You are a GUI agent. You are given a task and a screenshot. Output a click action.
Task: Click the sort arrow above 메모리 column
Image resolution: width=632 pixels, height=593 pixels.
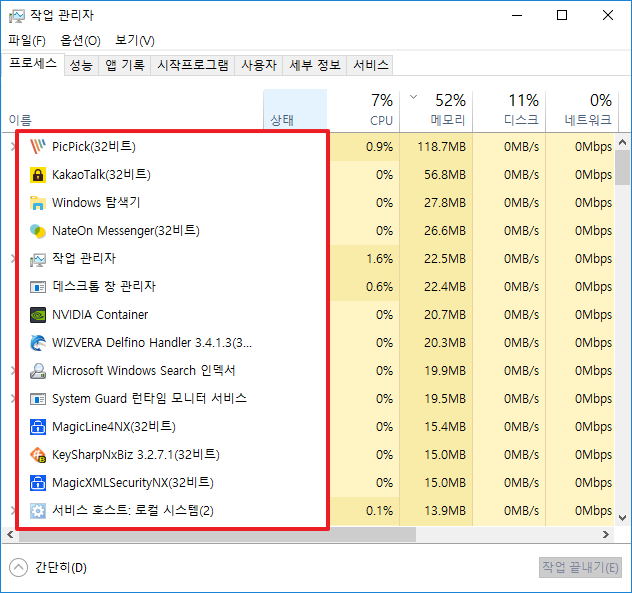(x=413, y=97)
